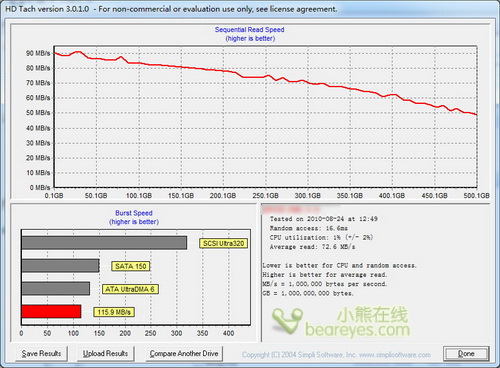Viewport: 500px width, 368px height.
Task: Click the gray SATA 150 bar
Action: point(60,266)
